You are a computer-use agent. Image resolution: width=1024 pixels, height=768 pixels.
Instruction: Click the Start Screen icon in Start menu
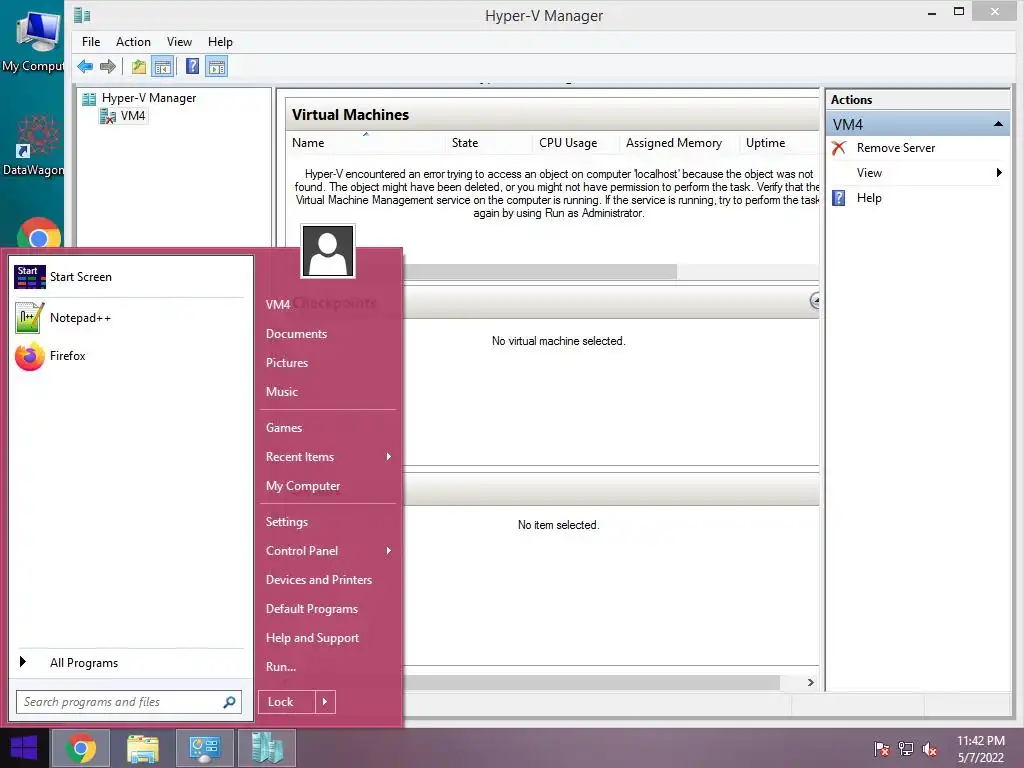(x=30, y=277)
